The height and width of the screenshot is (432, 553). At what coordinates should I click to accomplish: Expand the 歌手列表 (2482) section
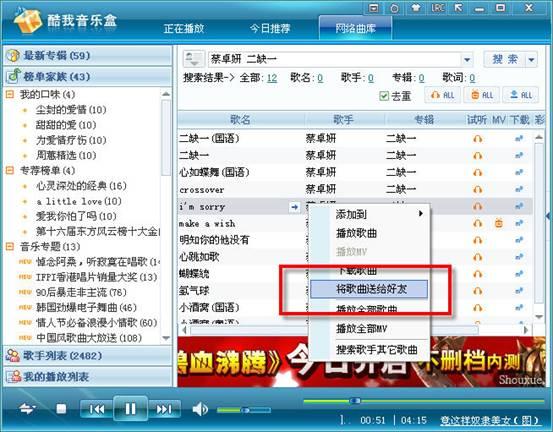click(x=87, y=355)
